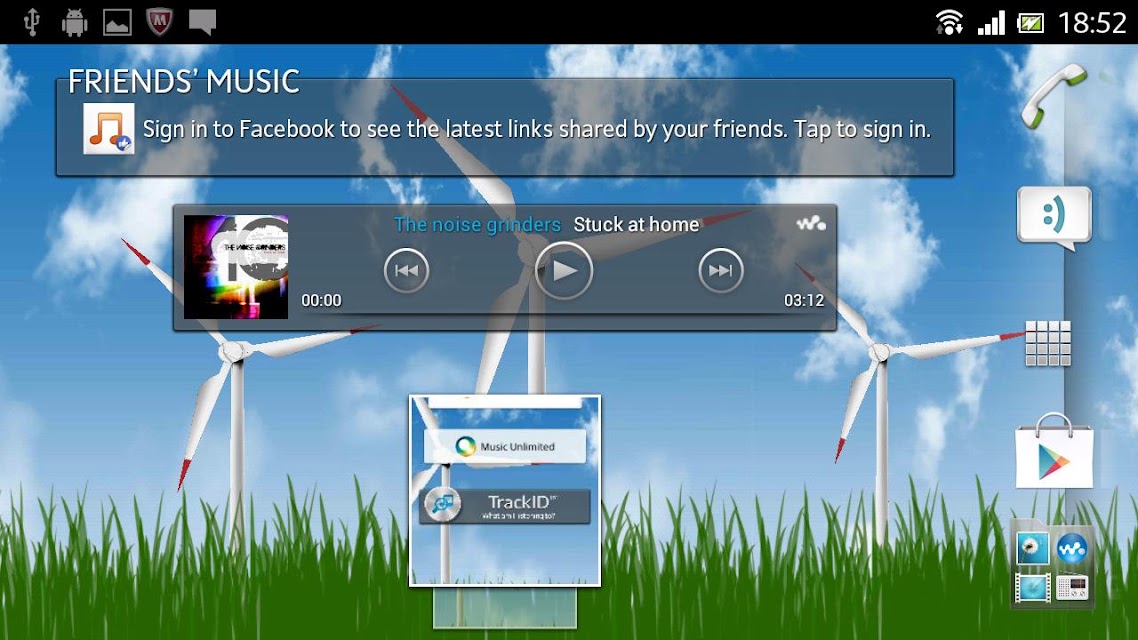
Task: Tap the Wi-Fi signal status icon
Action: pyautogui.click(x=949, y=22)
